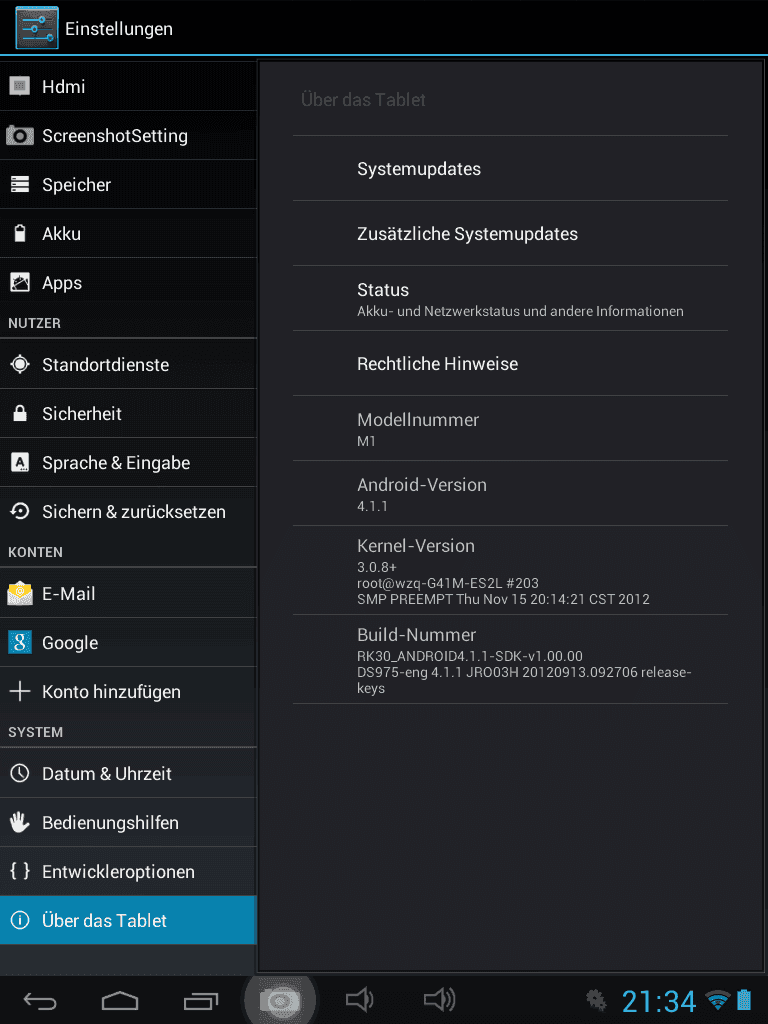This screenshot has width=768, height=1024.
Task: Tap the Sichern & zurücksetzen restore icon
Action: 20,511
